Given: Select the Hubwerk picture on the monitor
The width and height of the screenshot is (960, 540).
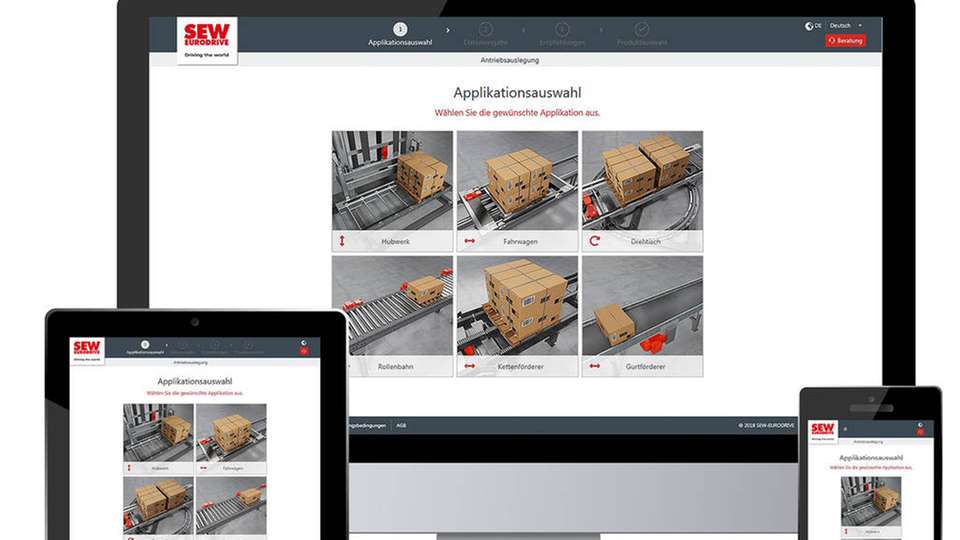Looking at the screenshot, I should pyautogui.click(x=392, y=181).
